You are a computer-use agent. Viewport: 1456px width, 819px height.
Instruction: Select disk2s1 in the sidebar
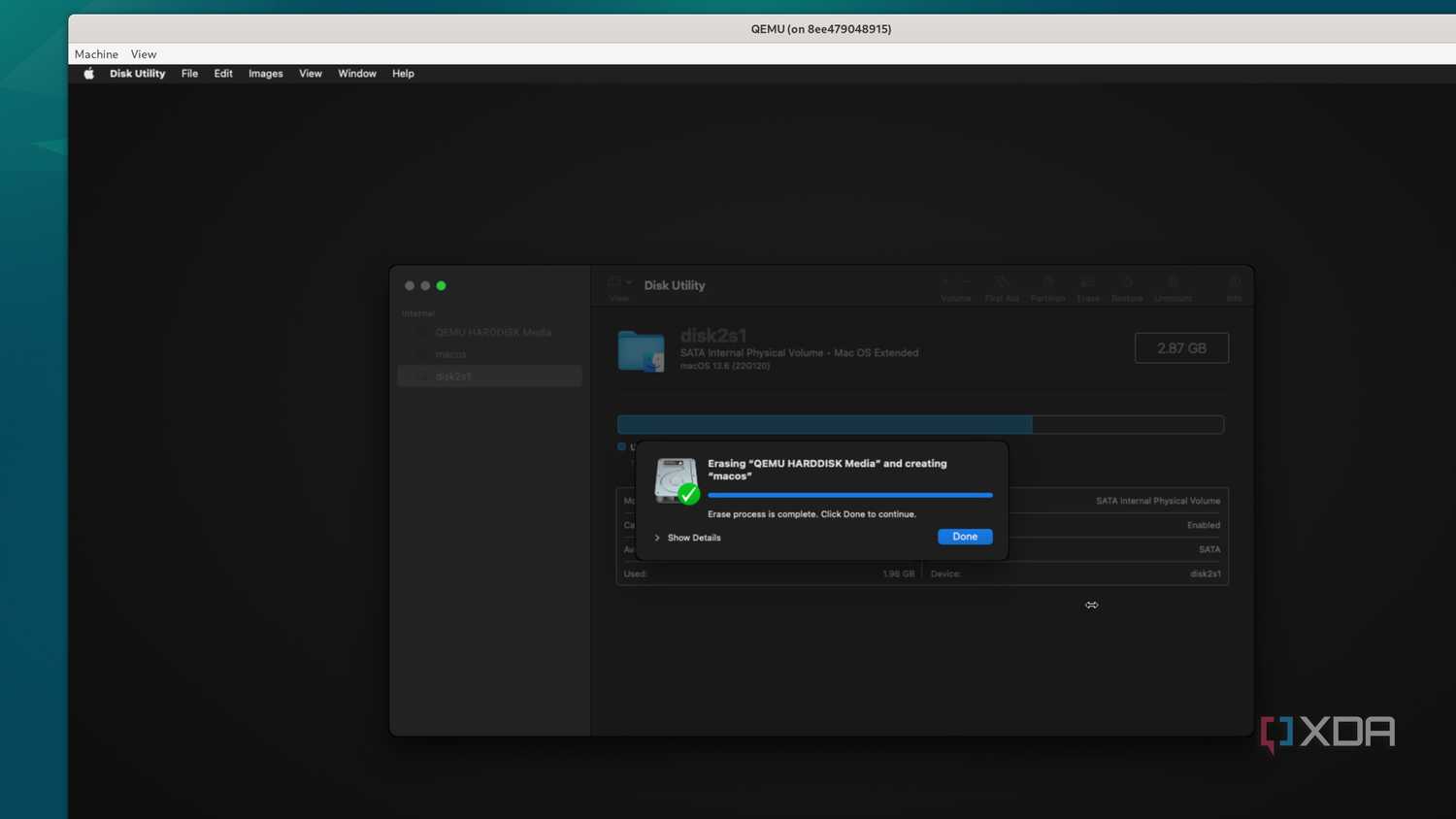(490, 377)
